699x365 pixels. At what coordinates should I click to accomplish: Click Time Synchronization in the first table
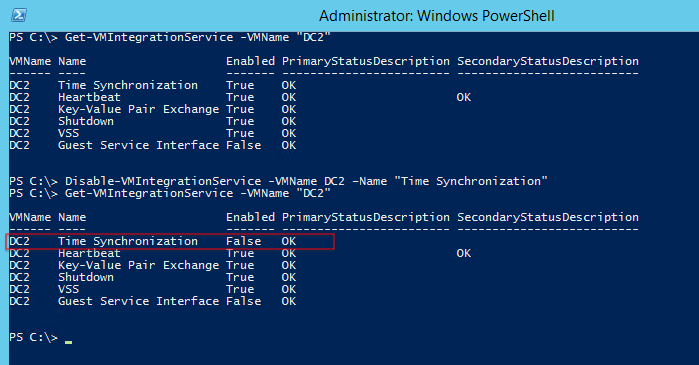127,85
